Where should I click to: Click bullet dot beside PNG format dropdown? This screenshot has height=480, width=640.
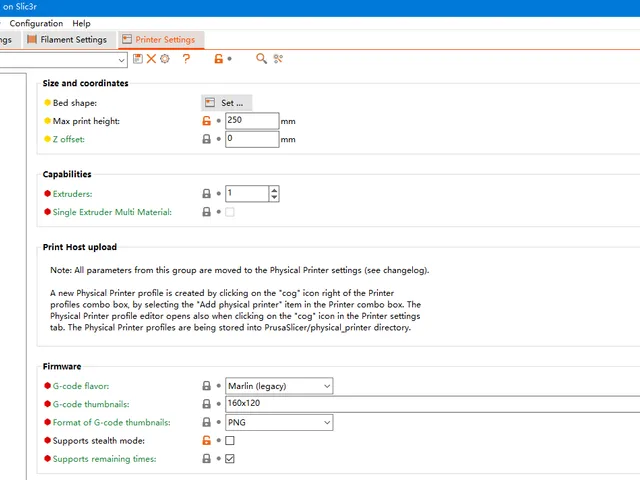tap(219, 422)
